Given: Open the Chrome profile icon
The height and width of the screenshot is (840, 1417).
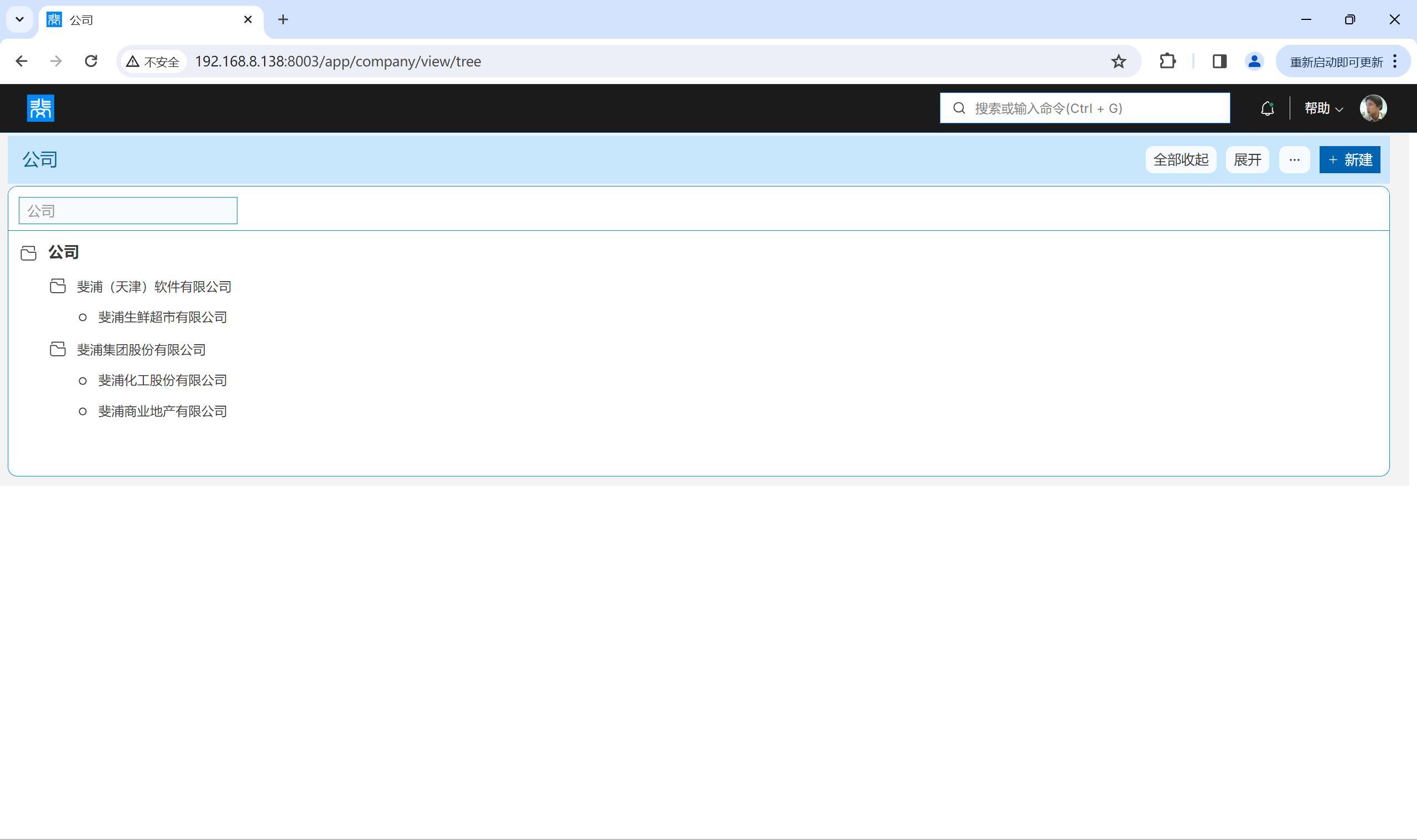Looking at the screenshot, I should pos(1254,61).
